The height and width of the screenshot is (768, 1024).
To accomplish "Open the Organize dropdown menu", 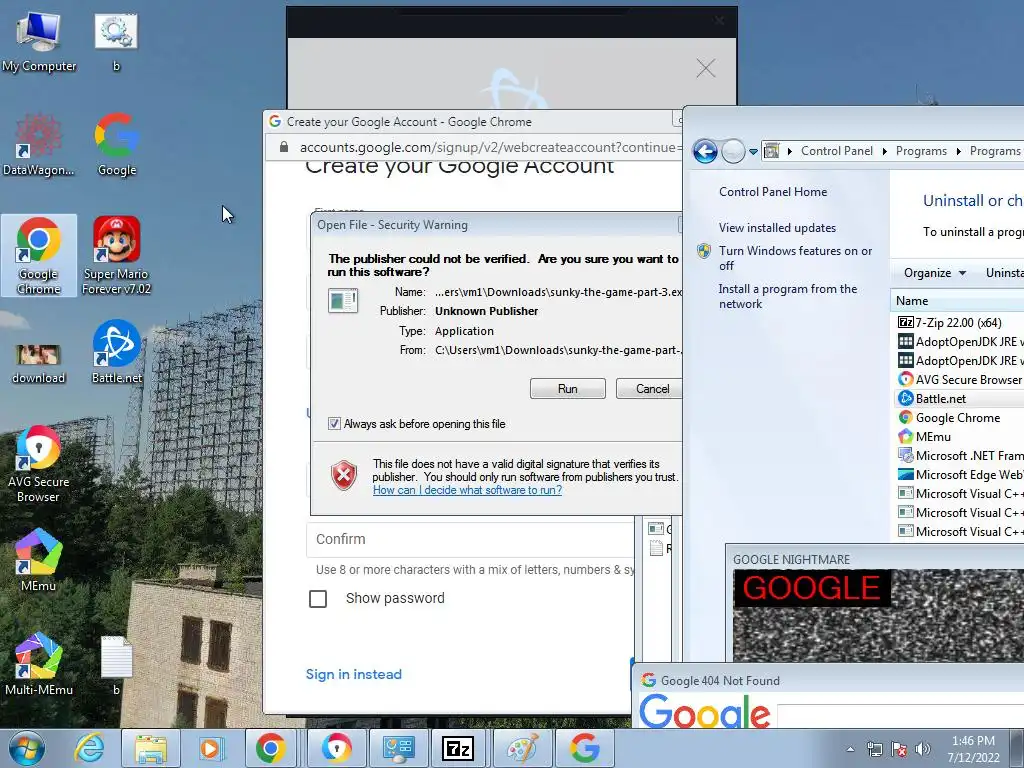I will 935,273.
